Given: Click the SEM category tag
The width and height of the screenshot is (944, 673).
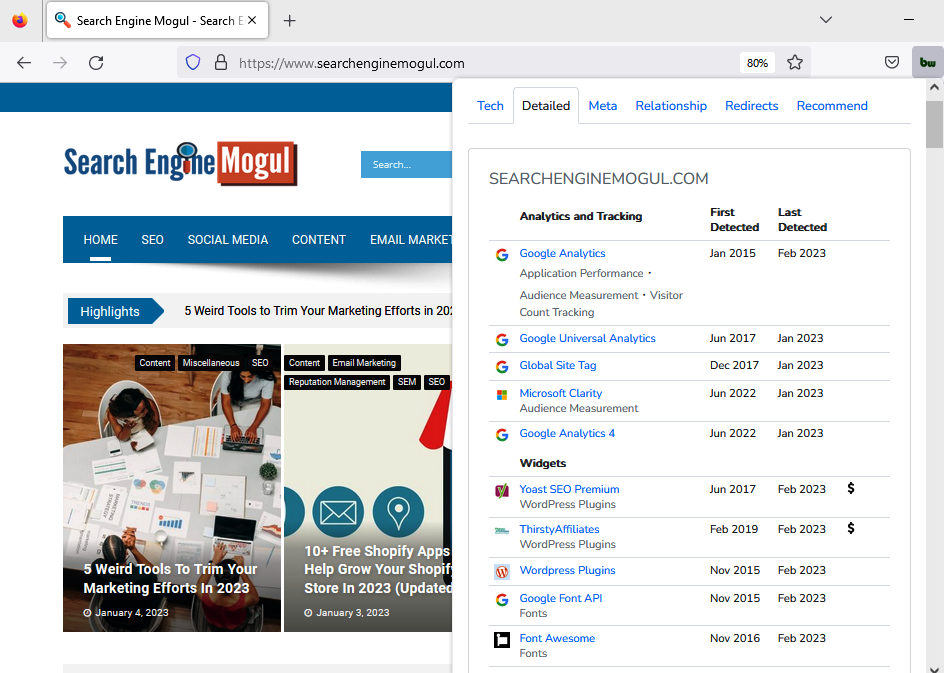Looking at the screenshot, I should tap(407, 382).
